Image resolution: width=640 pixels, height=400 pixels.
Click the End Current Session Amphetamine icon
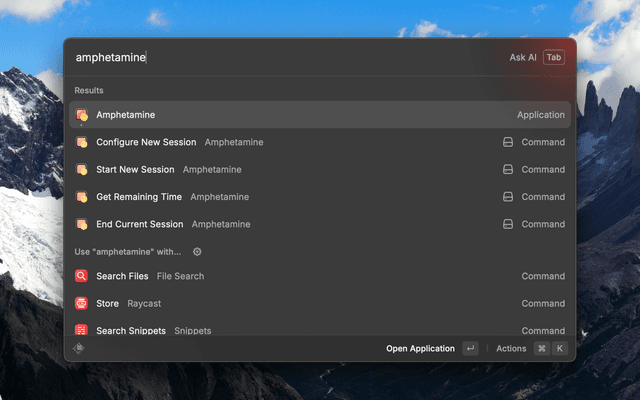(x=82, y=224)
